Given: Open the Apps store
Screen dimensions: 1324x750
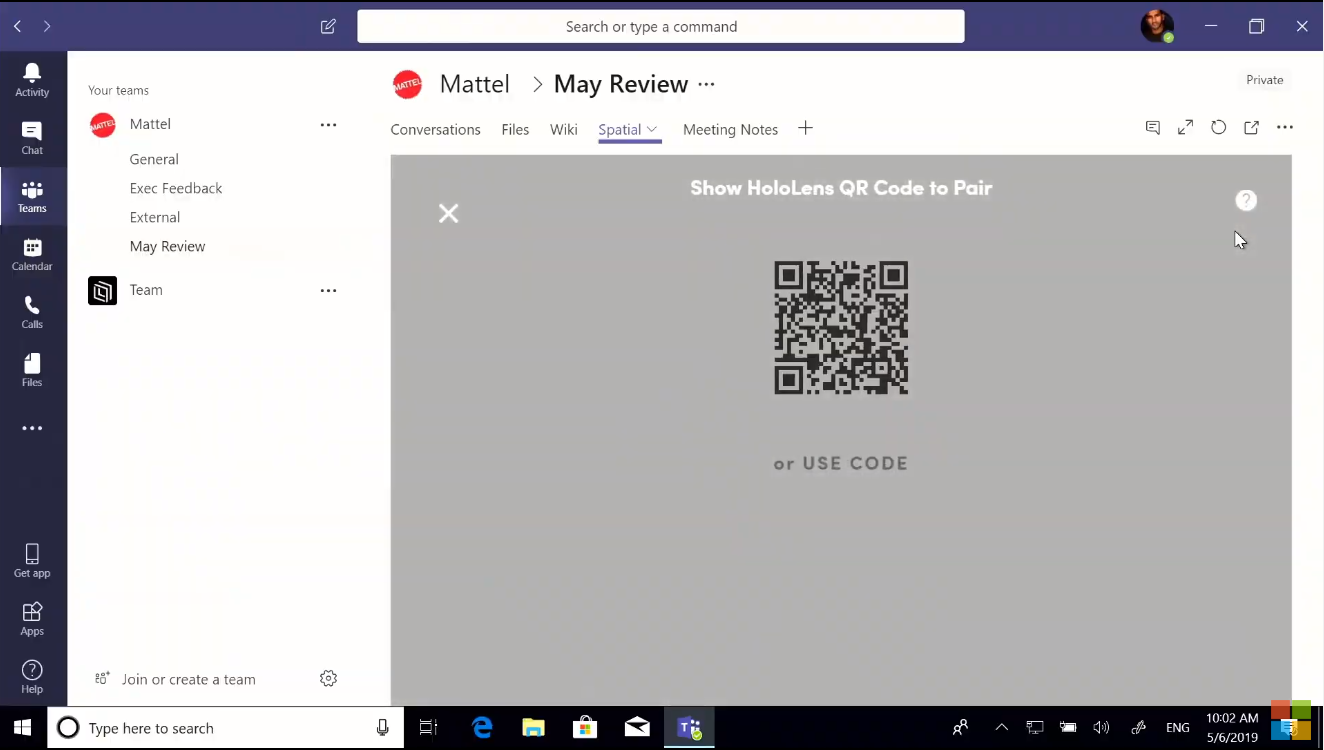Looking at the screenshot, I should (32, 619).
